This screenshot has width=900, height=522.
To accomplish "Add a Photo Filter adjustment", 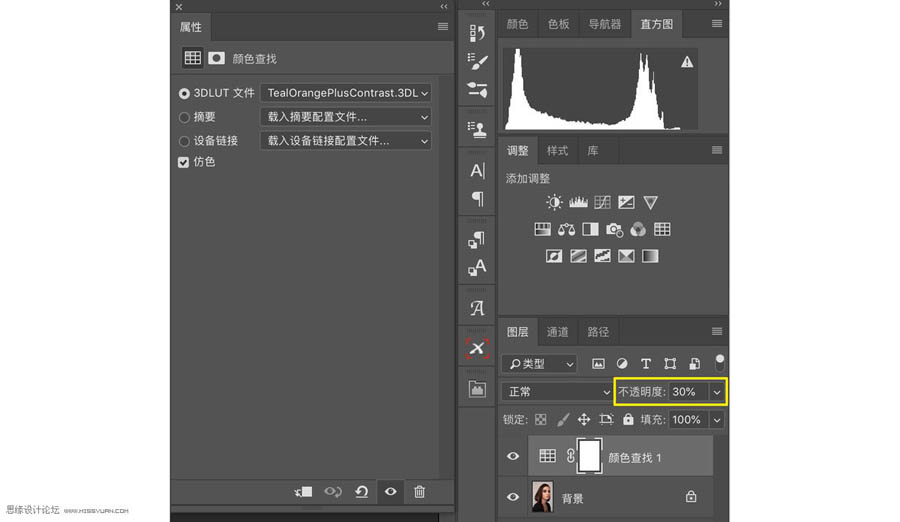I will 614,230.
